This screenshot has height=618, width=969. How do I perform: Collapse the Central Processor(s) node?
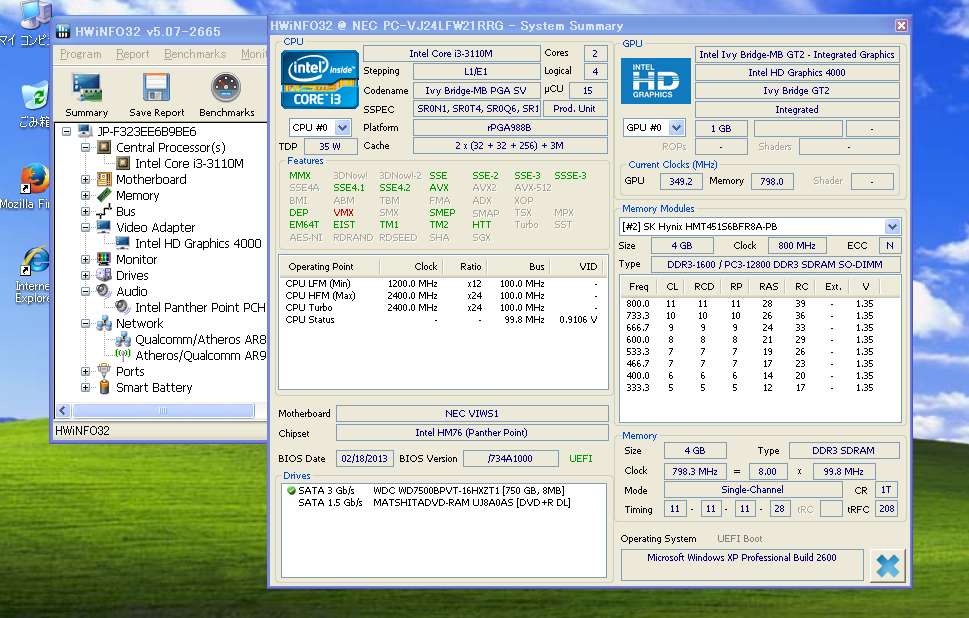87,148
